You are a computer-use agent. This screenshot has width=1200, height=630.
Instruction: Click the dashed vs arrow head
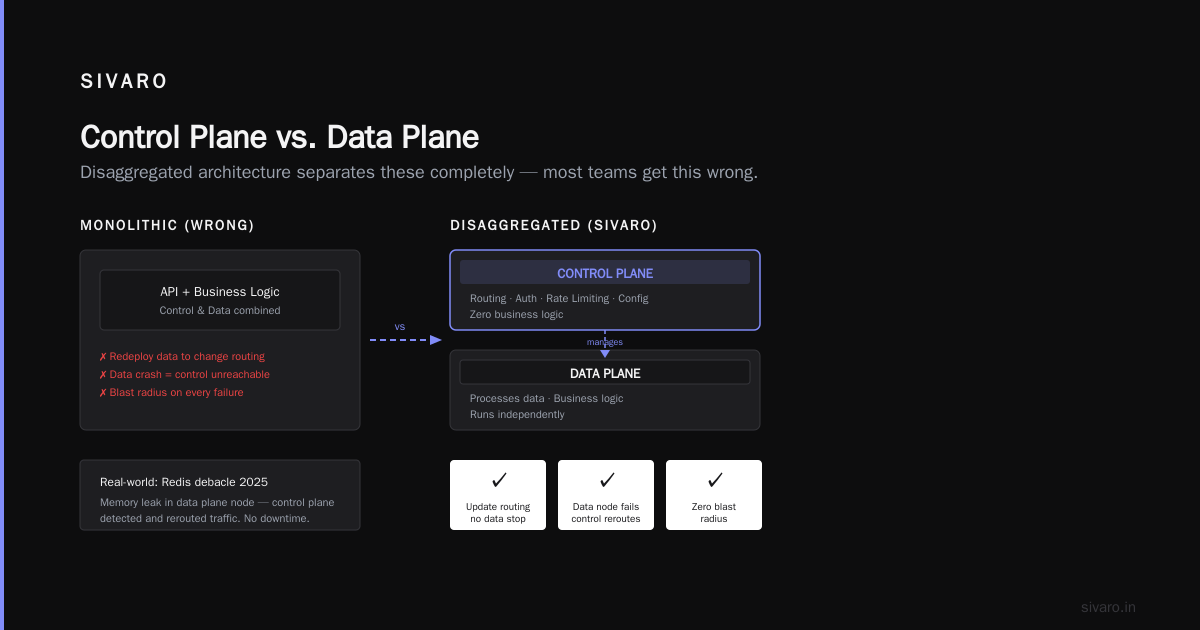(436, 340)
